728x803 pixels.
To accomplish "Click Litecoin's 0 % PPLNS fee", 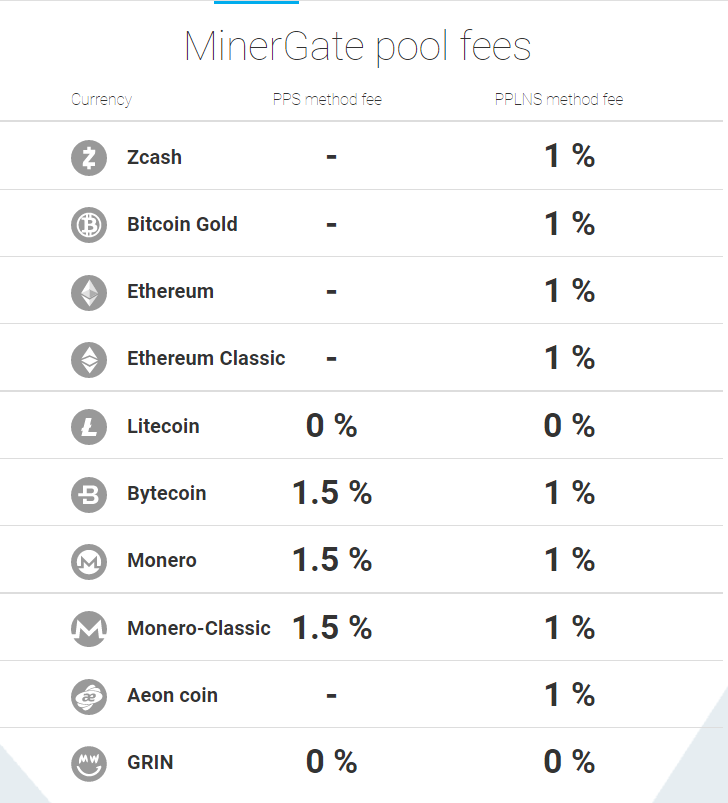I will click(x=569, y=426).
